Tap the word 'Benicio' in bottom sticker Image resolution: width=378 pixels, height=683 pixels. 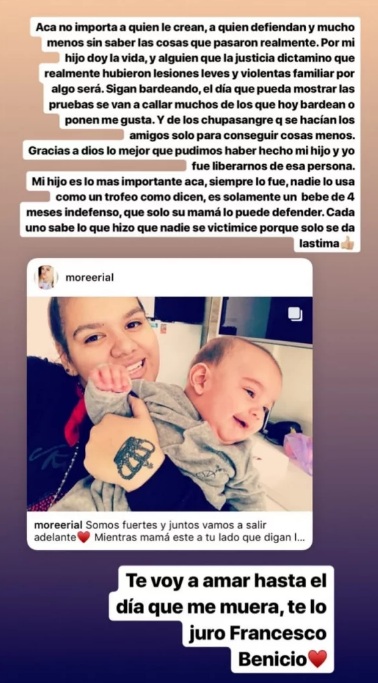click(x=273, y=659)
